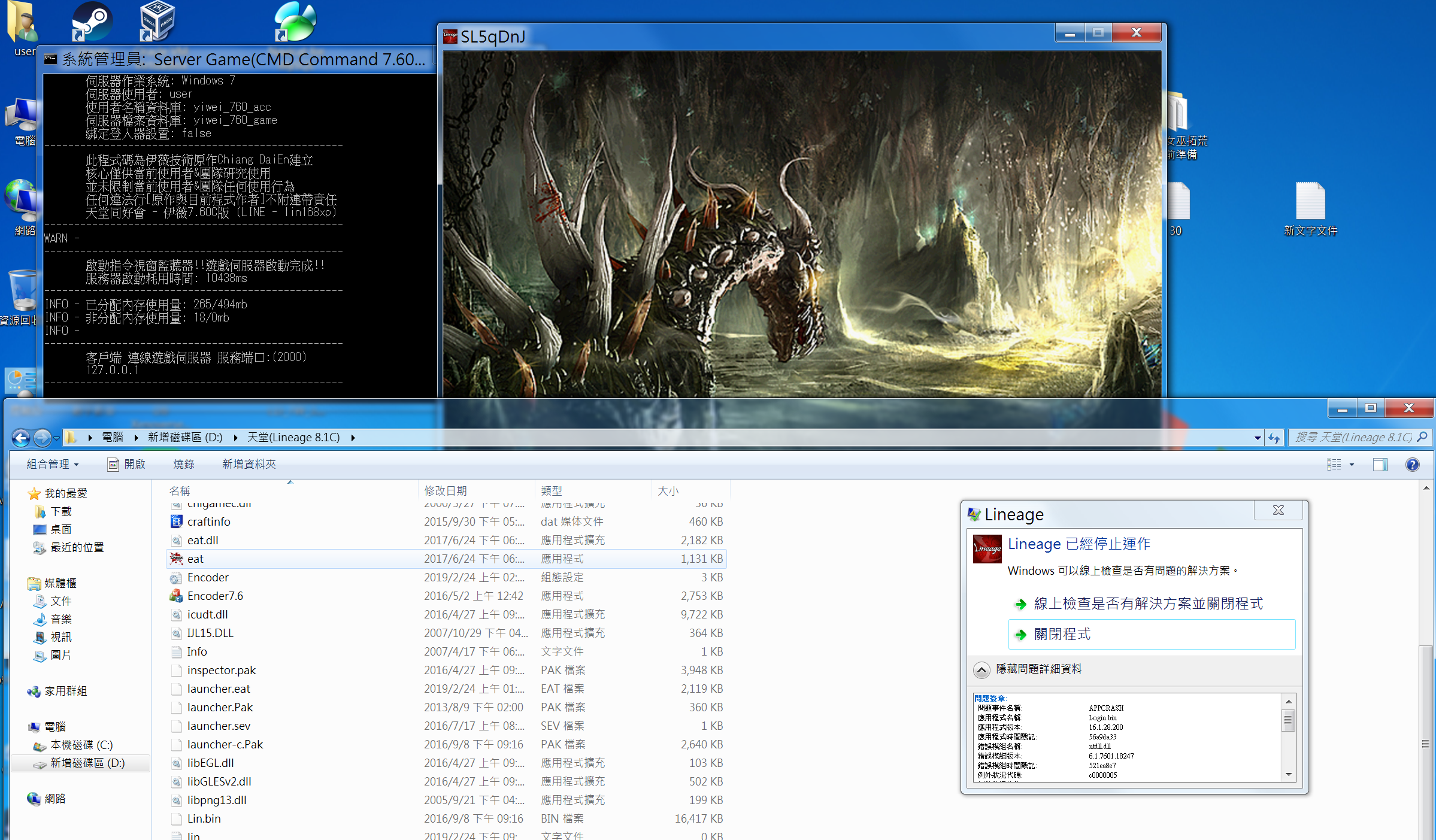Click 新增磁碟區 (D:) in the address breadcrumb
Image resolution: width=1436 pixels, height=840 pixels.
(185, 438)
